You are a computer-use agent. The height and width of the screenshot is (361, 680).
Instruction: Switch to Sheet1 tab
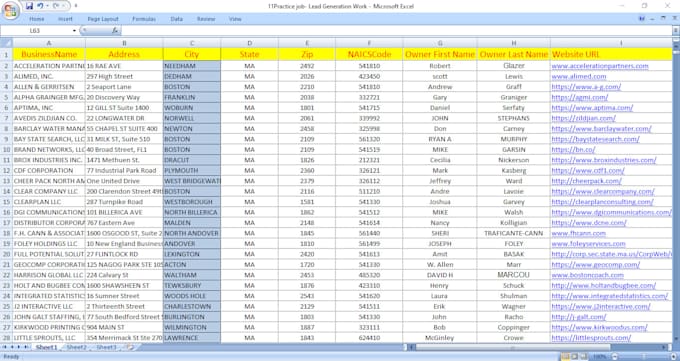[x=47, y=347]
